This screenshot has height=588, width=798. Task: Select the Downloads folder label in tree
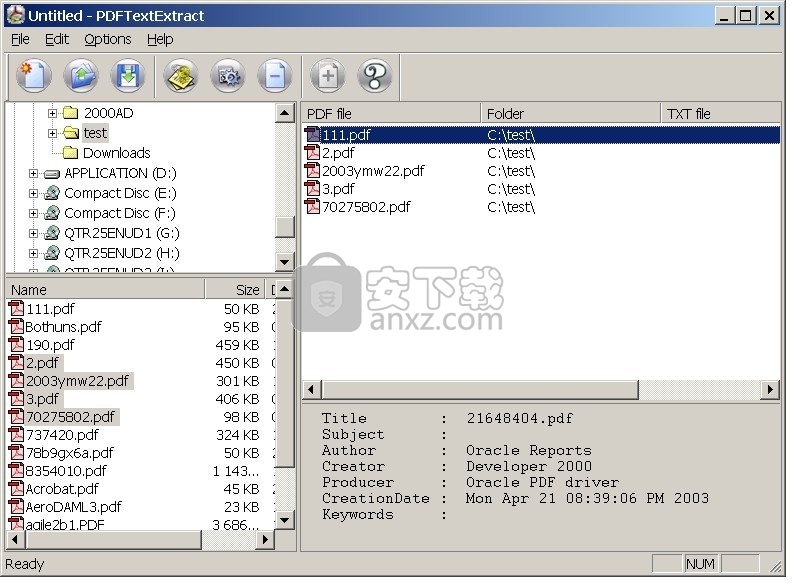(x=117, y=153)
